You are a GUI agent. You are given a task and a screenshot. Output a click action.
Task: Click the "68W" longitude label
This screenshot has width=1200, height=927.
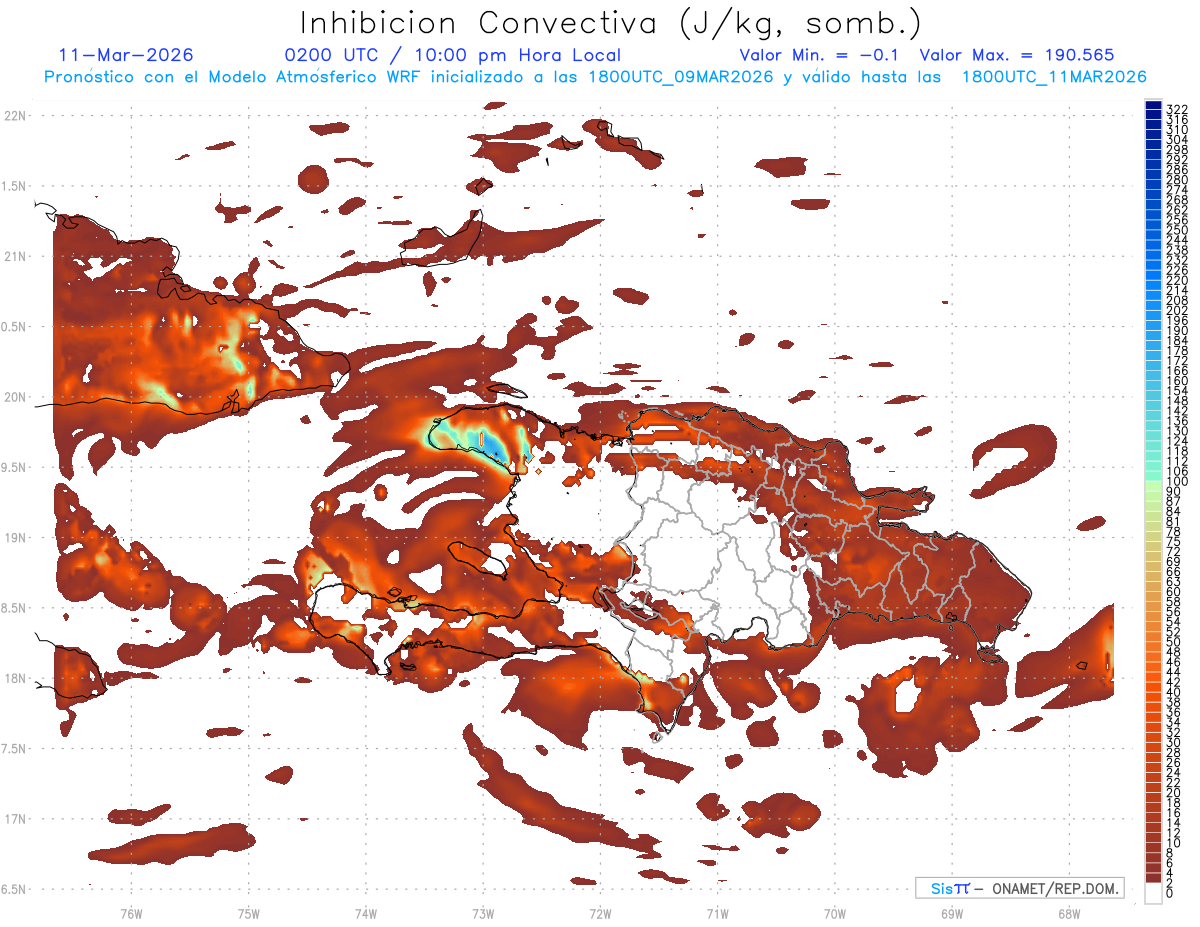1069,913
